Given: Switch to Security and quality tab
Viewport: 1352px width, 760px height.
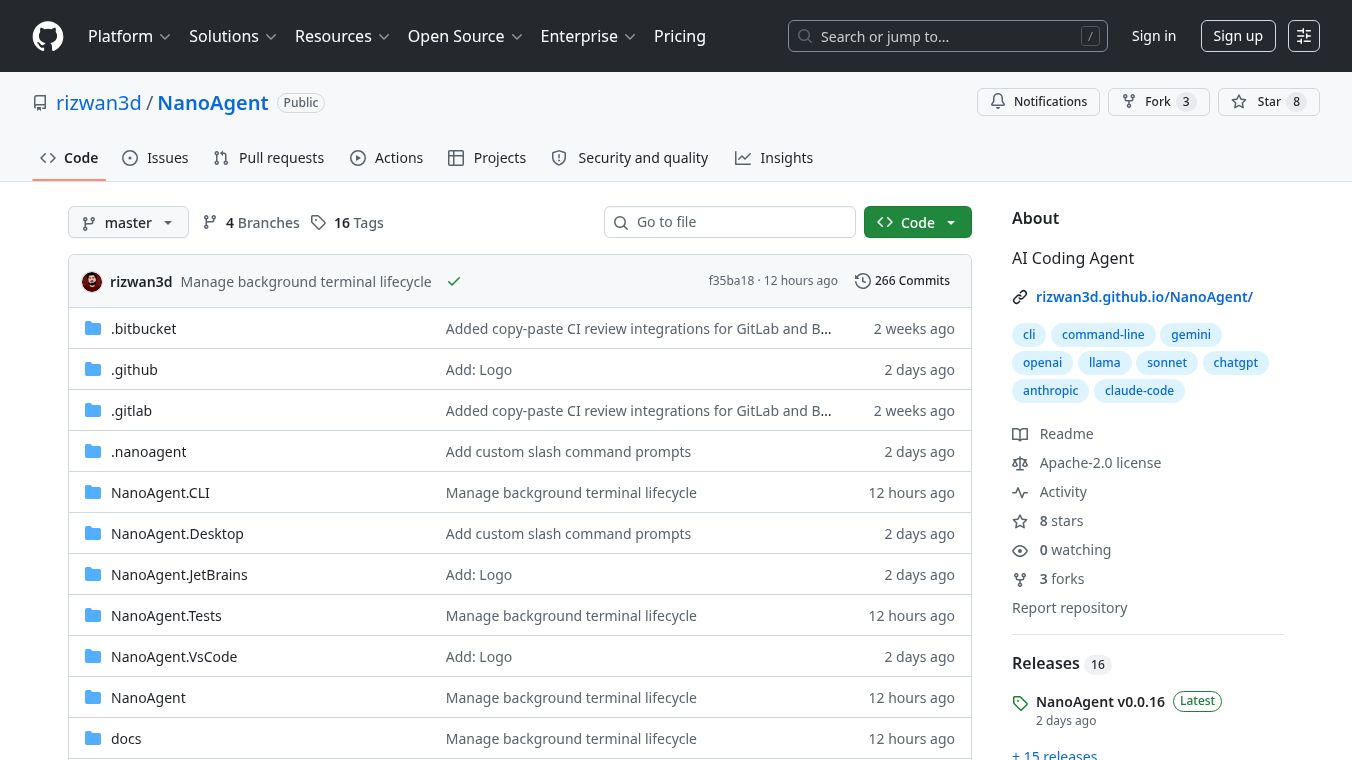Looking at the screenshot, I should [x=630, y=158].
